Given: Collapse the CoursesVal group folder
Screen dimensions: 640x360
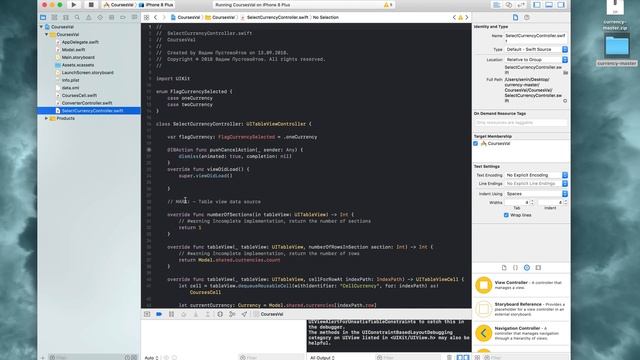Looking at the screenshot, I should point(47,35).
